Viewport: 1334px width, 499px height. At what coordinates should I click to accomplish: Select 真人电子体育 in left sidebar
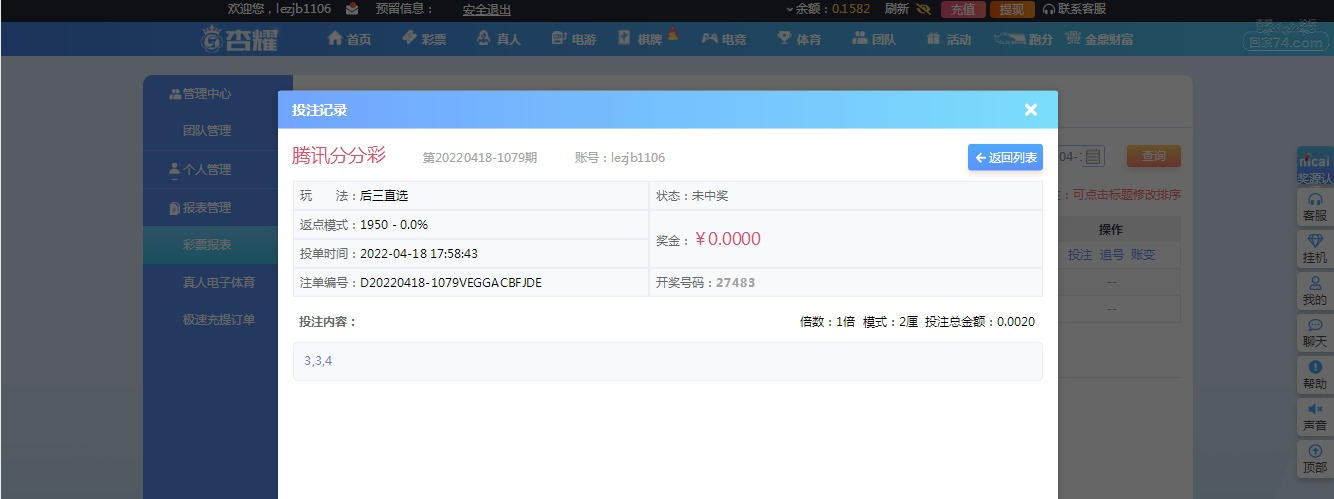[218, 283]
